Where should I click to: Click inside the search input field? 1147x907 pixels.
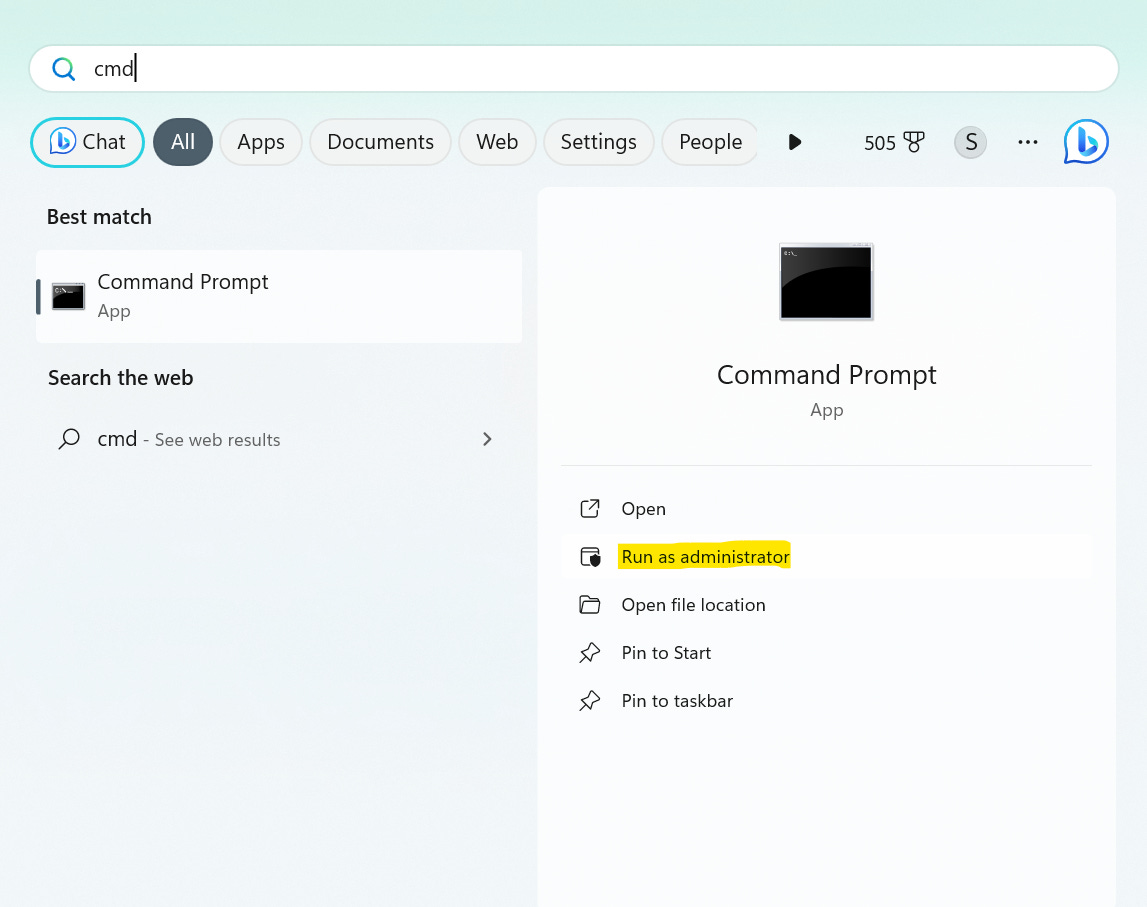click(x=400, y=68)
